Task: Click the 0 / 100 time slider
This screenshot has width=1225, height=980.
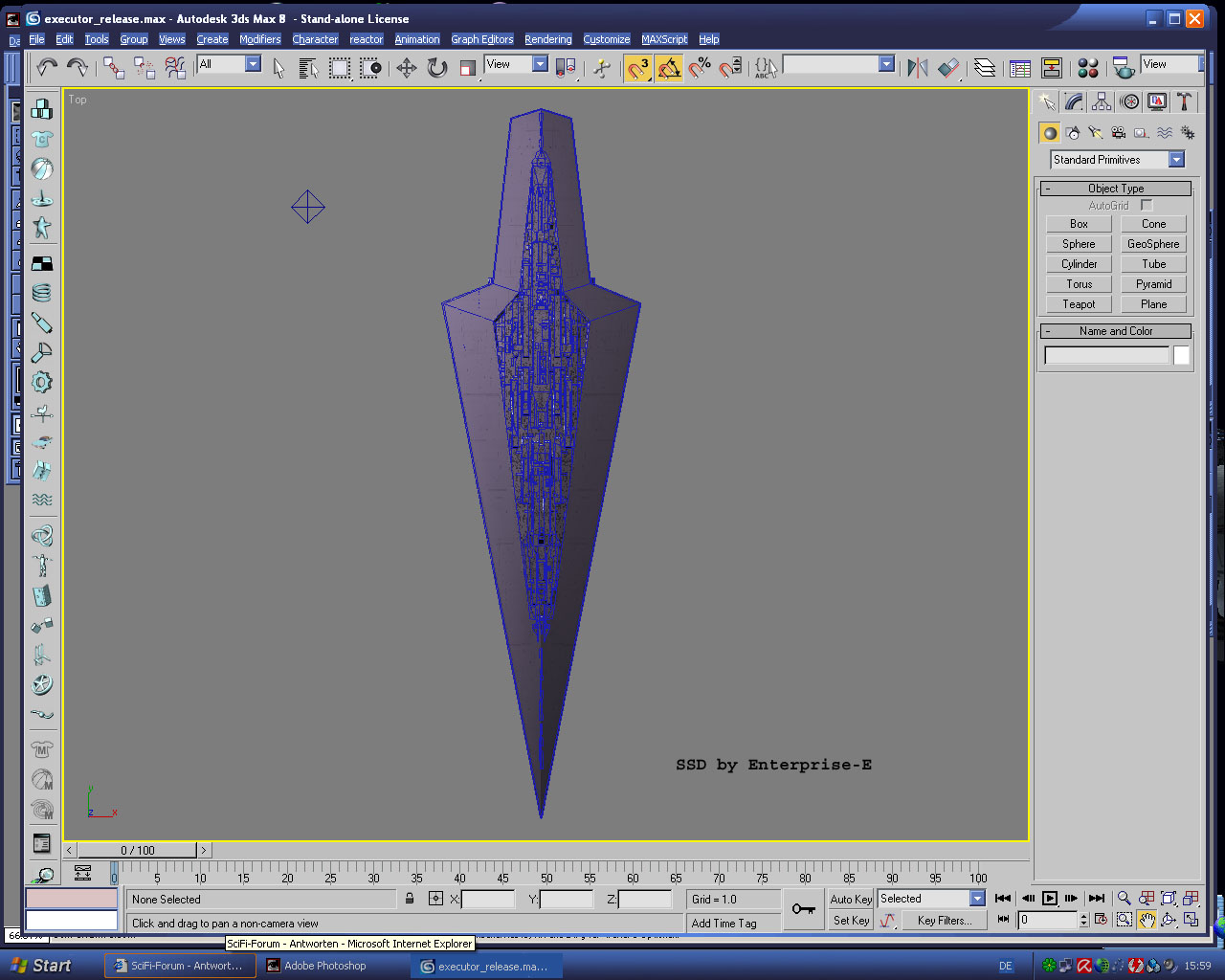Action: [138, 850]
